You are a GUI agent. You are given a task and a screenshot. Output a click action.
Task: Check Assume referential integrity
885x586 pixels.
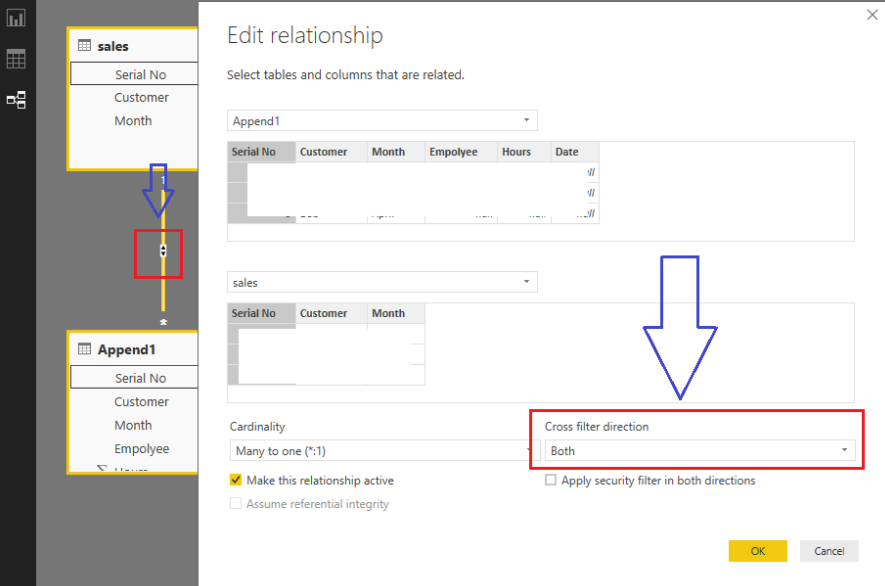point(236,503)
